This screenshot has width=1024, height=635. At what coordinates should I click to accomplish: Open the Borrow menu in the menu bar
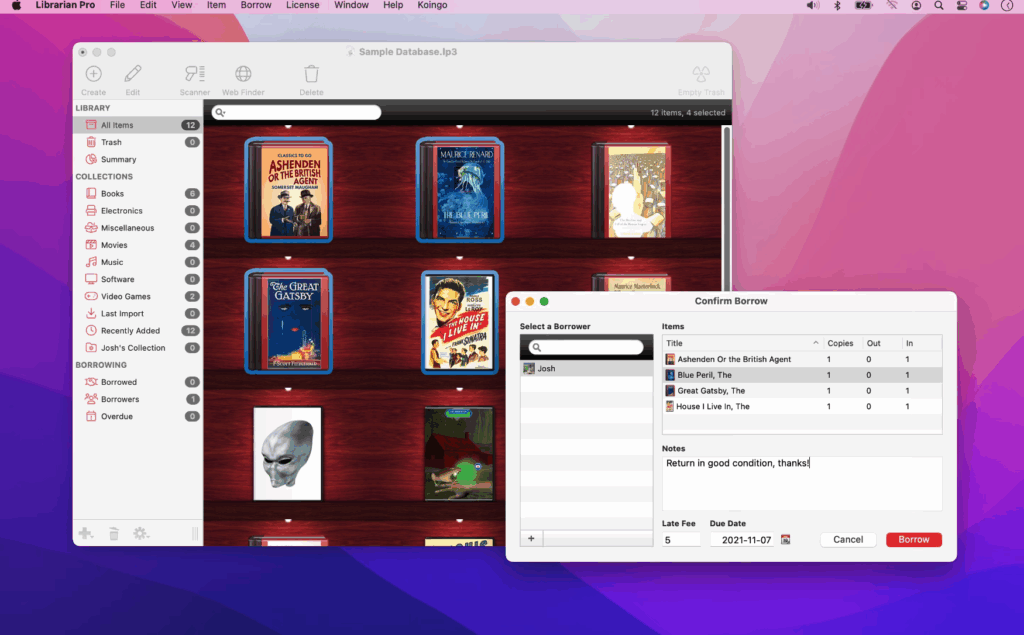[256, 5]
